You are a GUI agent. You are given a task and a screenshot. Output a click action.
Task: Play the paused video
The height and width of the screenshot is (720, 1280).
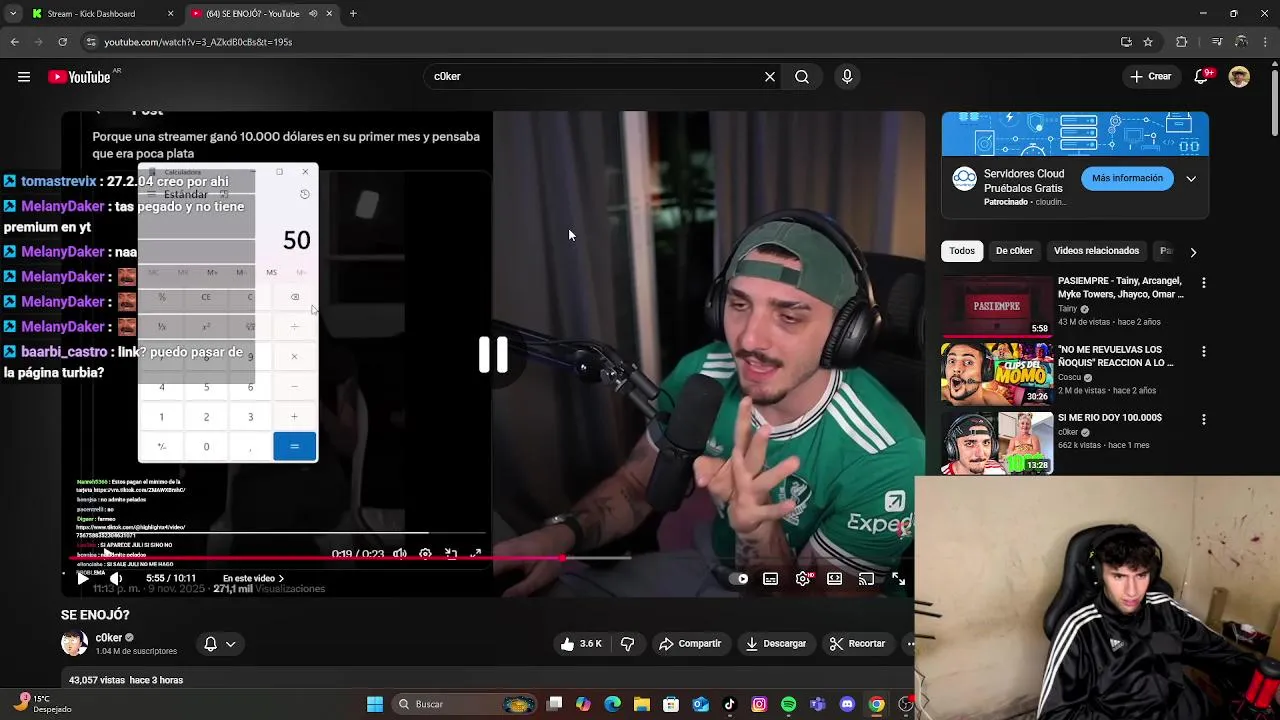pyautogui.click(x=83, y=579)
